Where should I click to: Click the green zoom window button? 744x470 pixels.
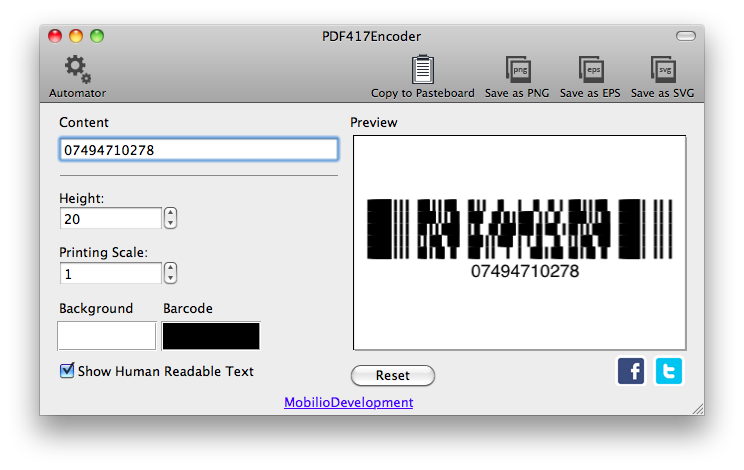97,36
